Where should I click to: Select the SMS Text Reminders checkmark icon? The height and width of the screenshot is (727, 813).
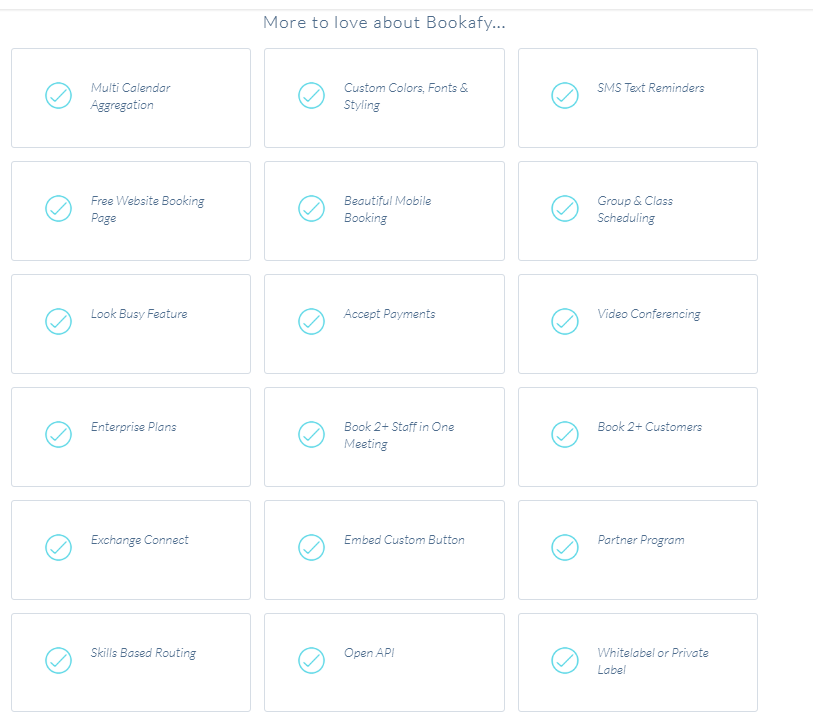[x=564, y=96]
